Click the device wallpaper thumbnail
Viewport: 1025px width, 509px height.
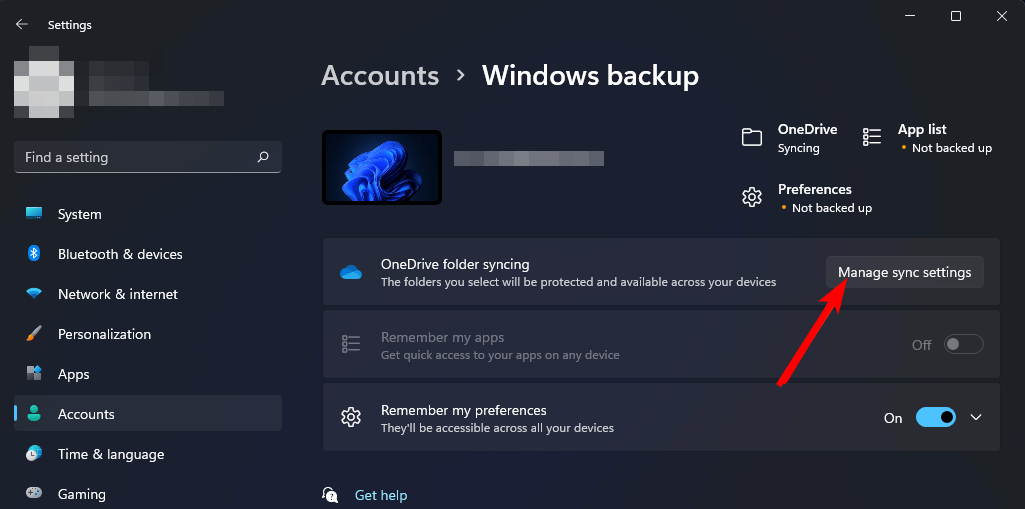click(x=382, y=167)
